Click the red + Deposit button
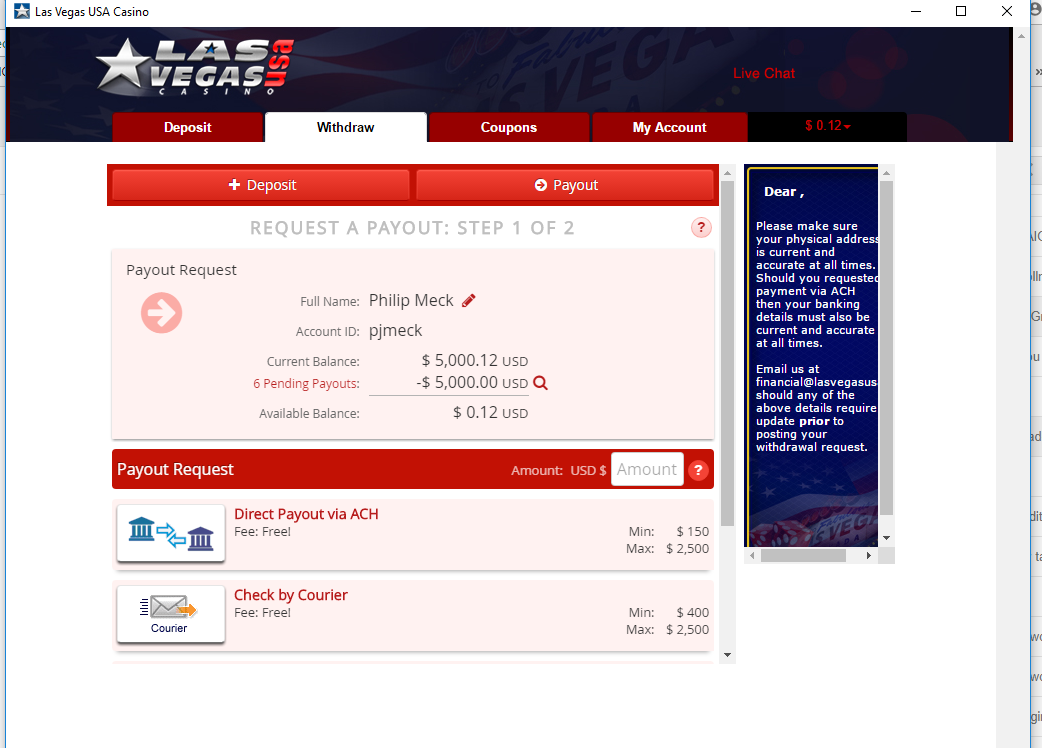This screenshot has height=748, width=1042. pyautogui.click(x=261, y=185)
